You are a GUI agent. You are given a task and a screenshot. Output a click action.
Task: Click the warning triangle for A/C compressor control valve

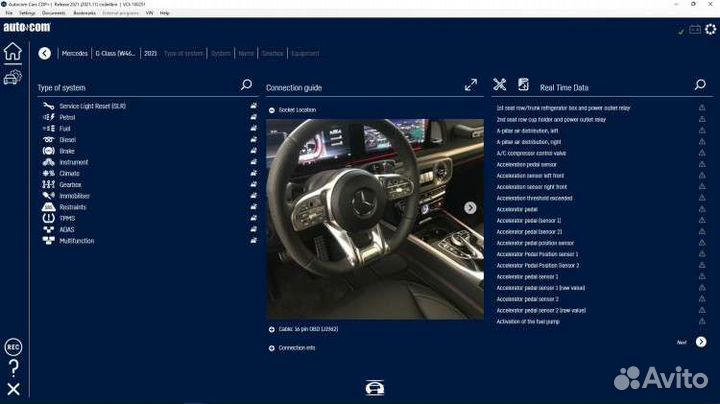pyautogui.click(x=702, y=153)
